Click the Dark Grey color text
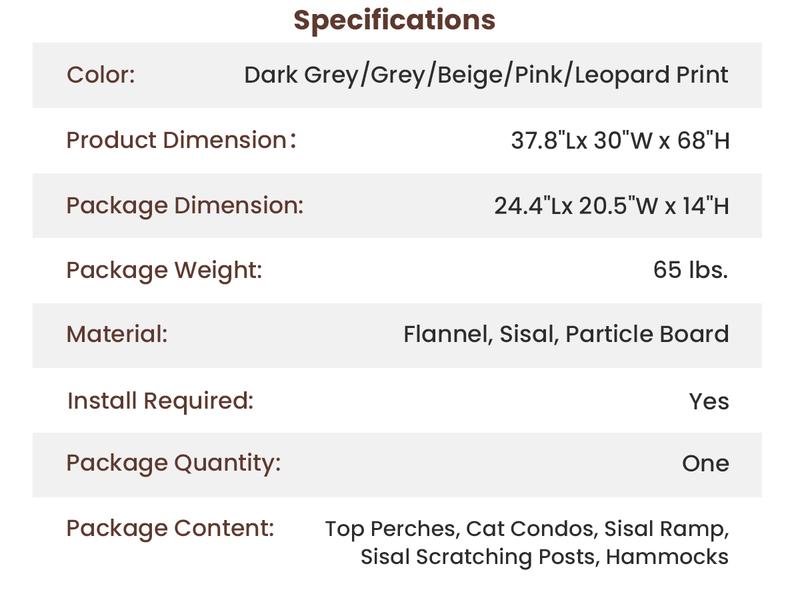The image size is (800, 600). click(299, 75)
